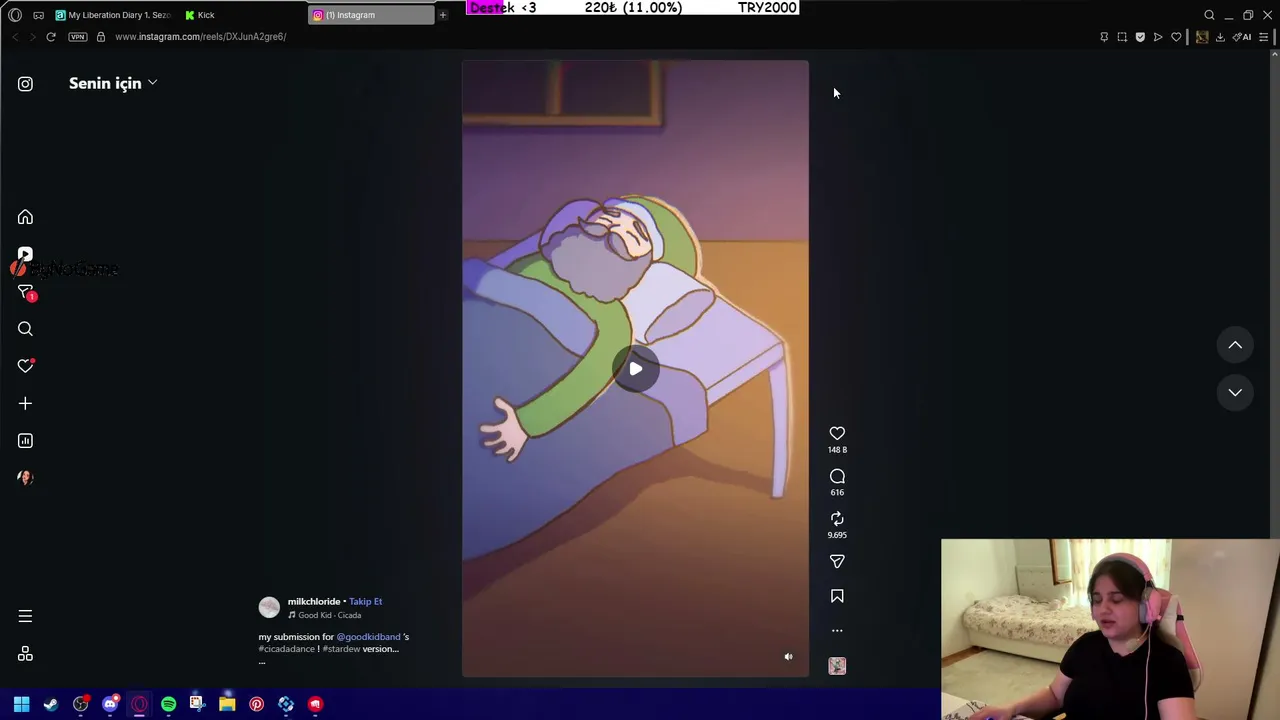Go back in browser history
Image resolution: width=1280 pixels, height=720 pixels.
pos(15,37)
